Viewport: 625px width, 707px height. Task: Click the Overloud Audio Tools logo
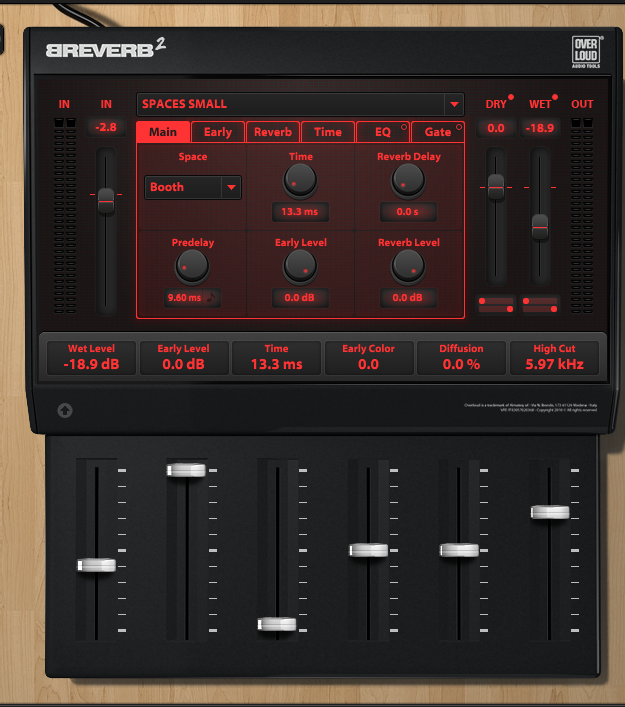(x=586, y=52)
